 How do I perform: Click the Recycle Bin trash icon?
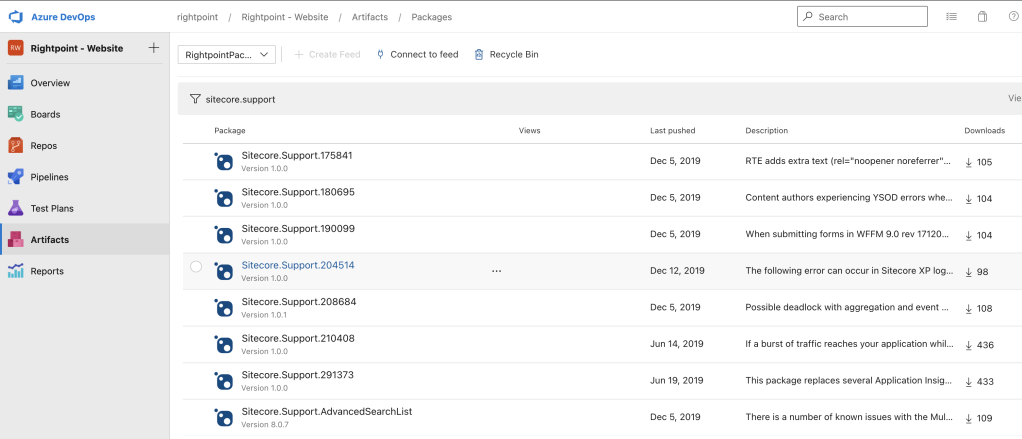pos(479,55)
